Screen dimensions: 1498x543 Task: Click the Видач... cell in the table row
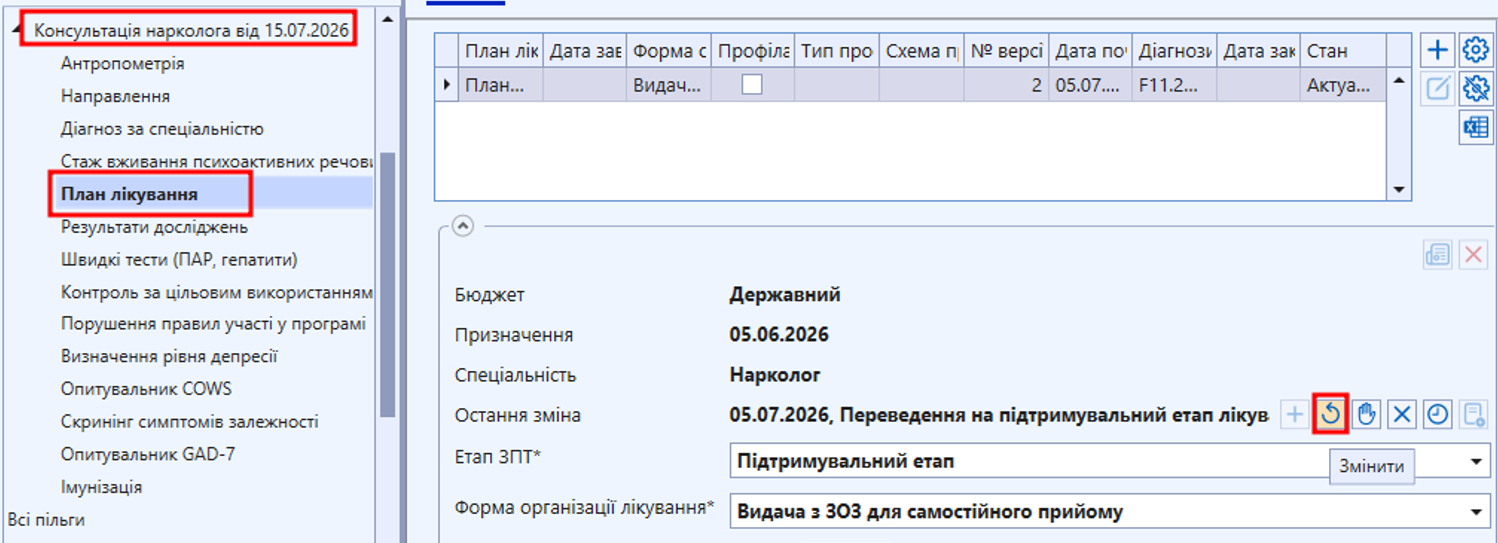point(669,86)
